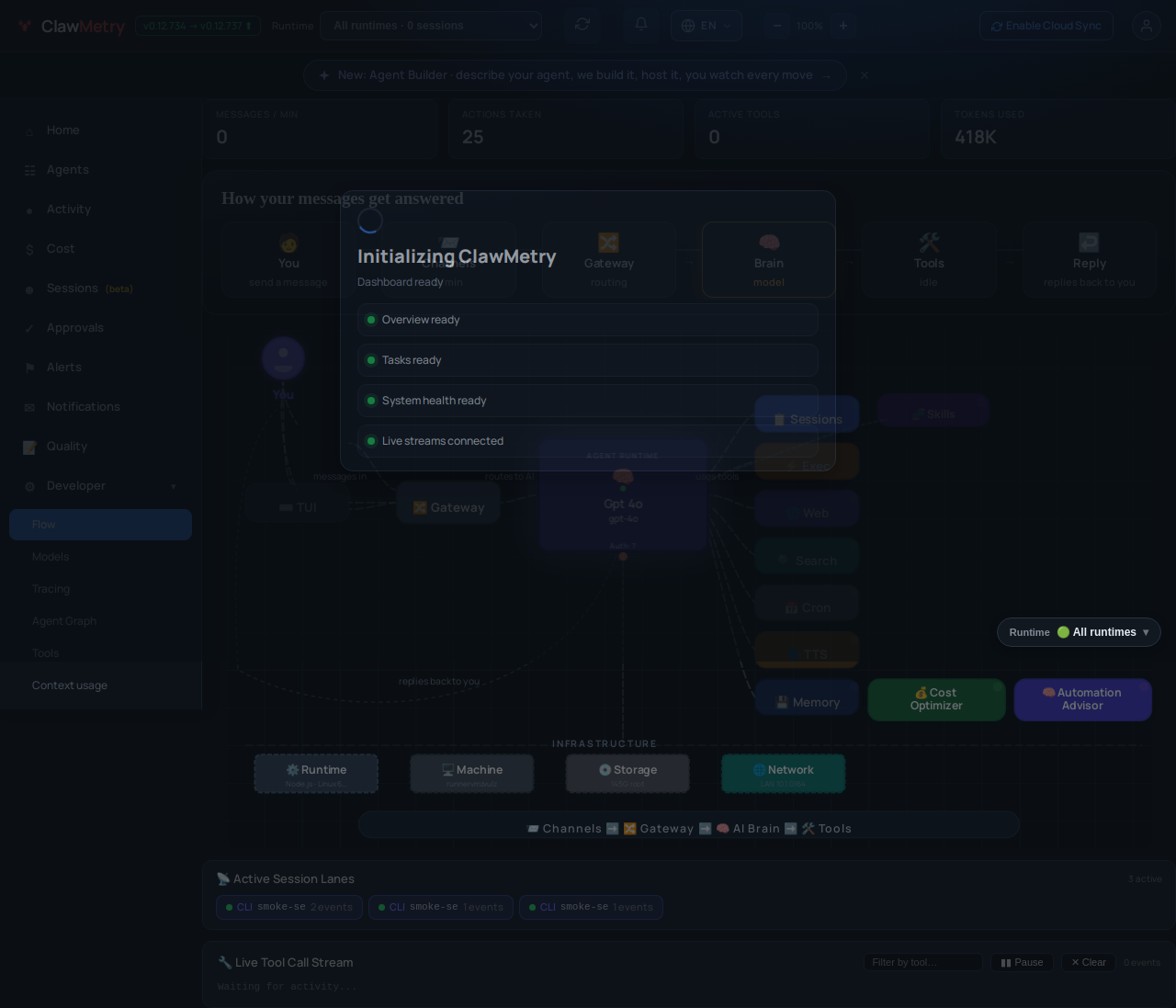The width and height of the screenshot is (1176, 1008).
Task: Select Flow under Developer
Action: click(100, 525)
